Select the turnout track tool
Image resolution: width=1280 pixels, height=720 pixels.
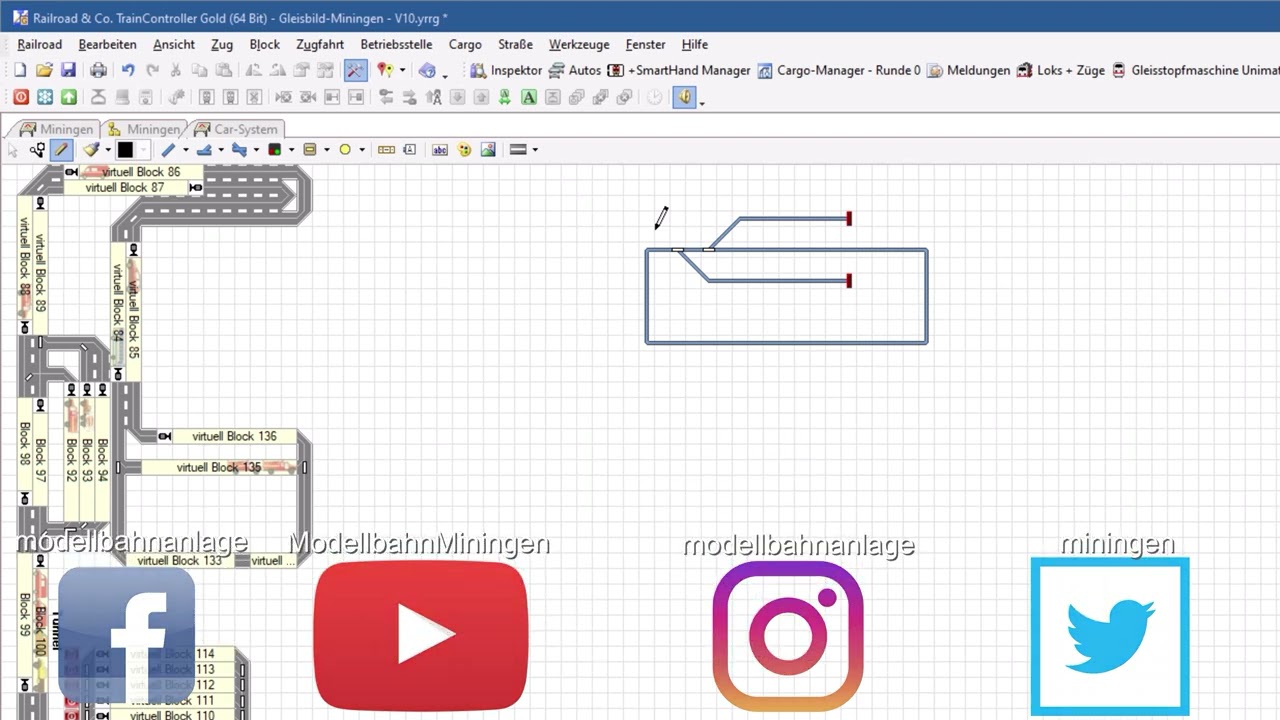pyautogui.click(x=204, y=150)
